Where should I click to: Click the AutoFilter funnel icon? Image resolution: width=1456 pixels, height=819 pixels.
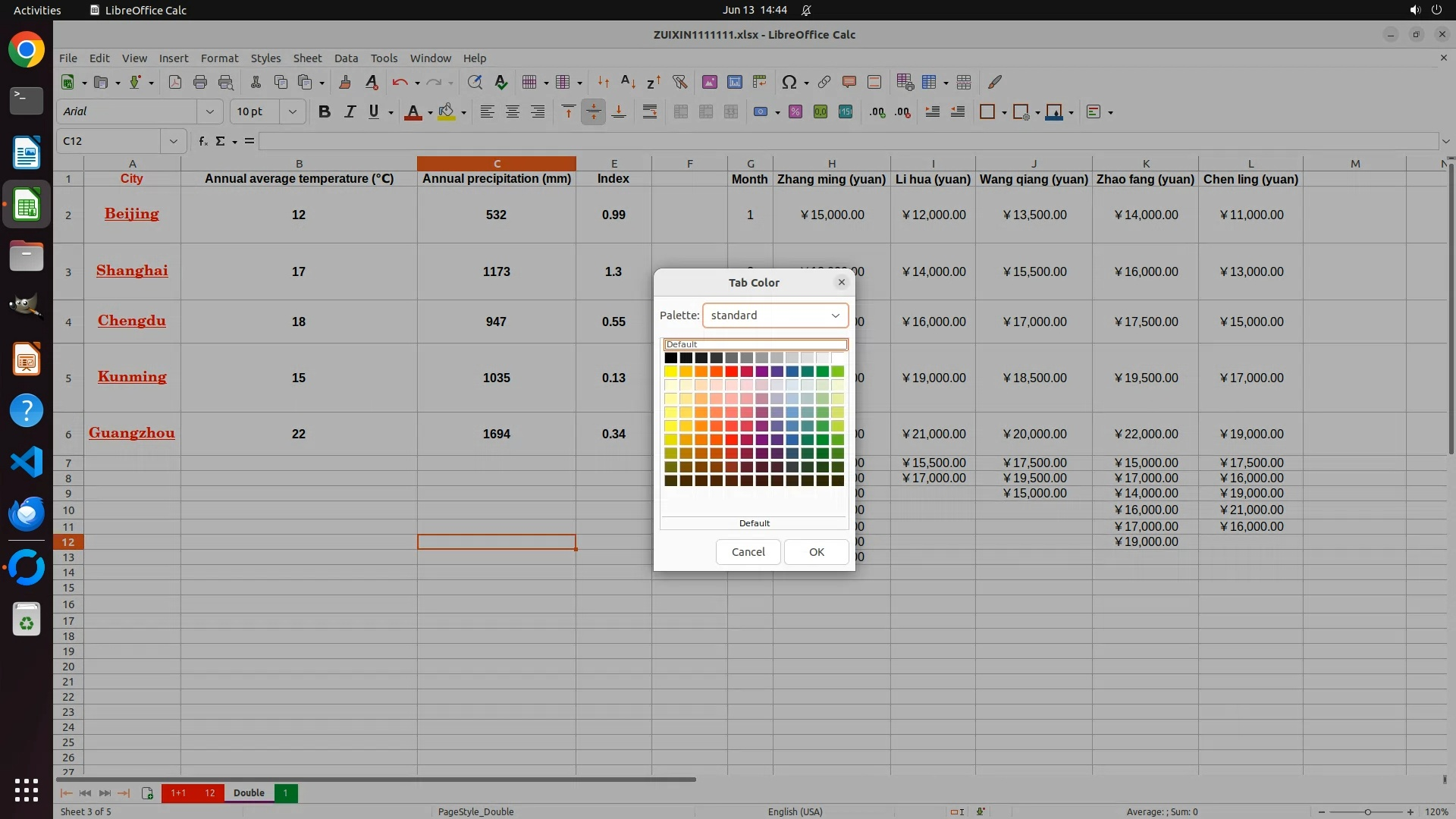coord(679,82)
